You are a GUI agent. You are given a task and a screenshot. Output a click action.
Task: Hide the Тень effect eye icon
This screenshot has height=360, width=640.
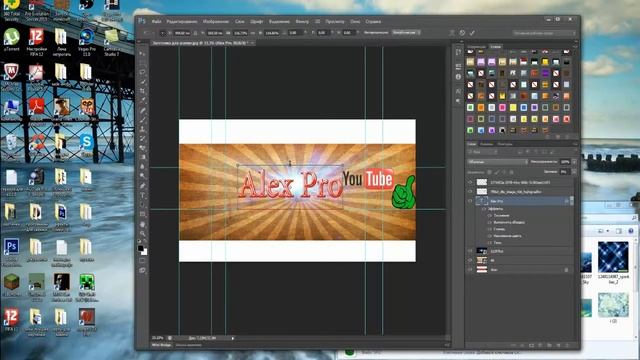489,242
